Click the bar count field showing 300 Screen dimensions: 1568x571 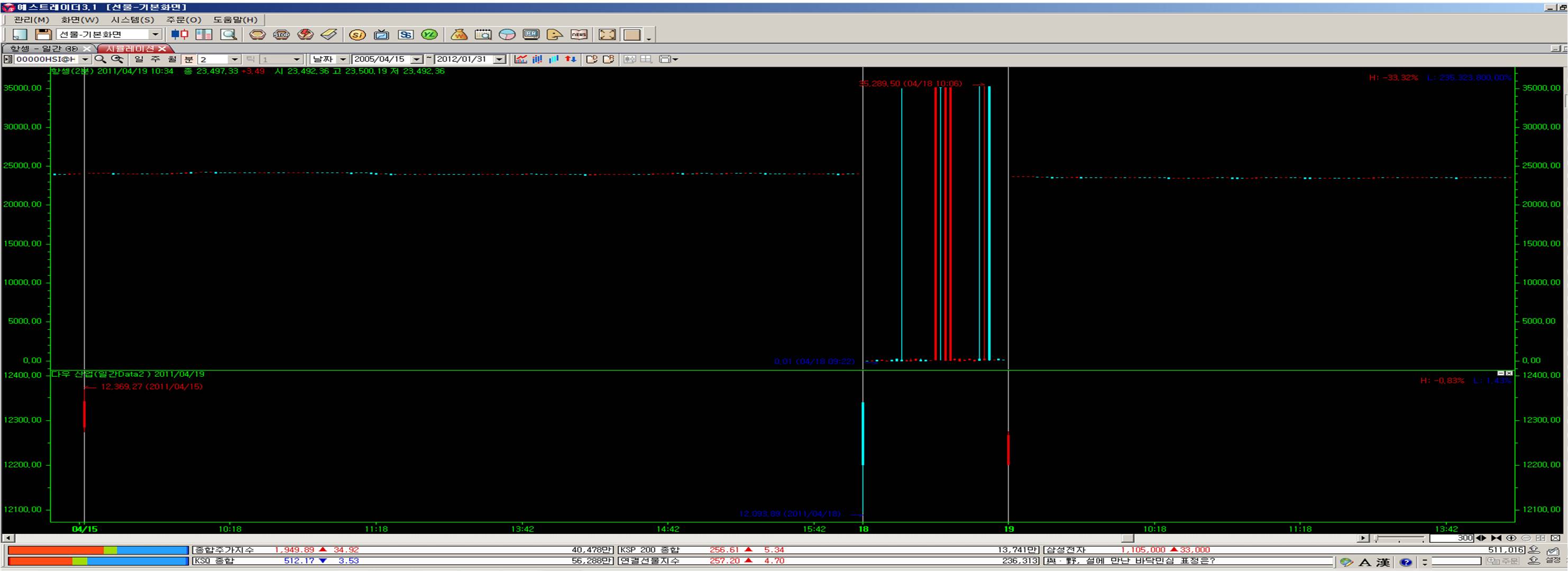click(x=1451, y=538)
